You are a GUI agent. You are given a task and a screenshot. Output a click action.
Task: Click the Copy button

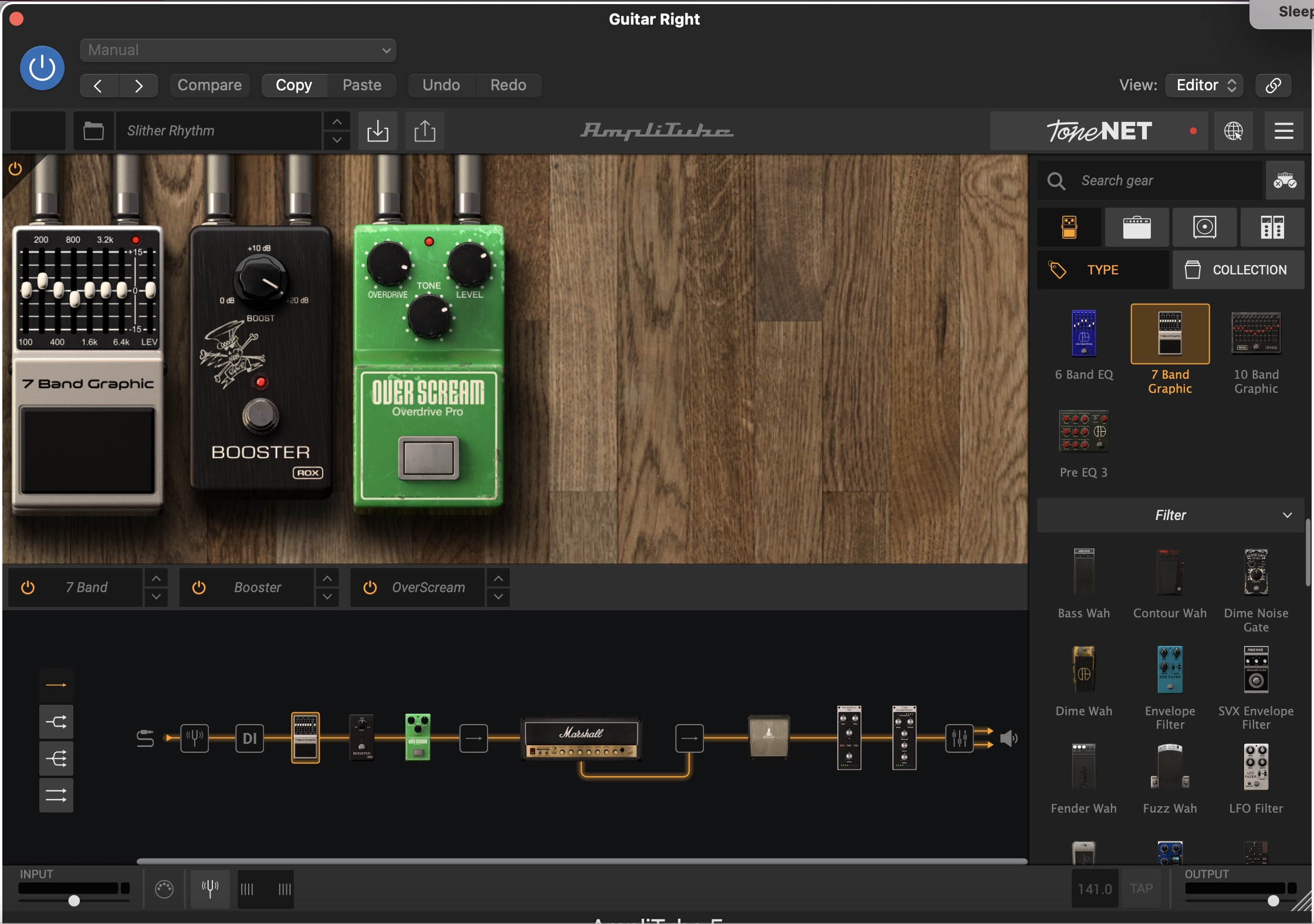point(293,85)
